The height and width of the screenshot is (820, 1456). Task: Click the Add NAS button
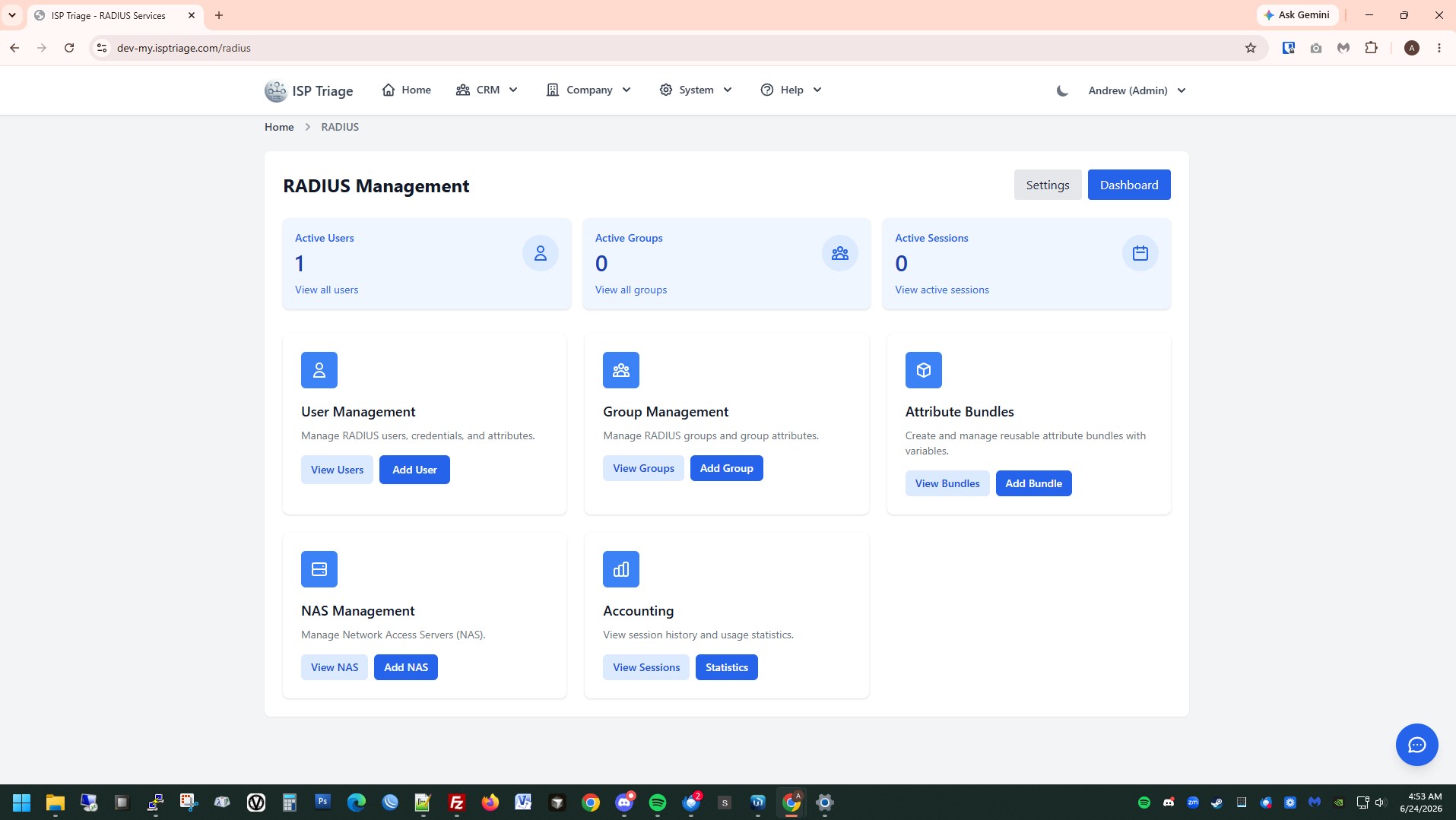(406, 667)
